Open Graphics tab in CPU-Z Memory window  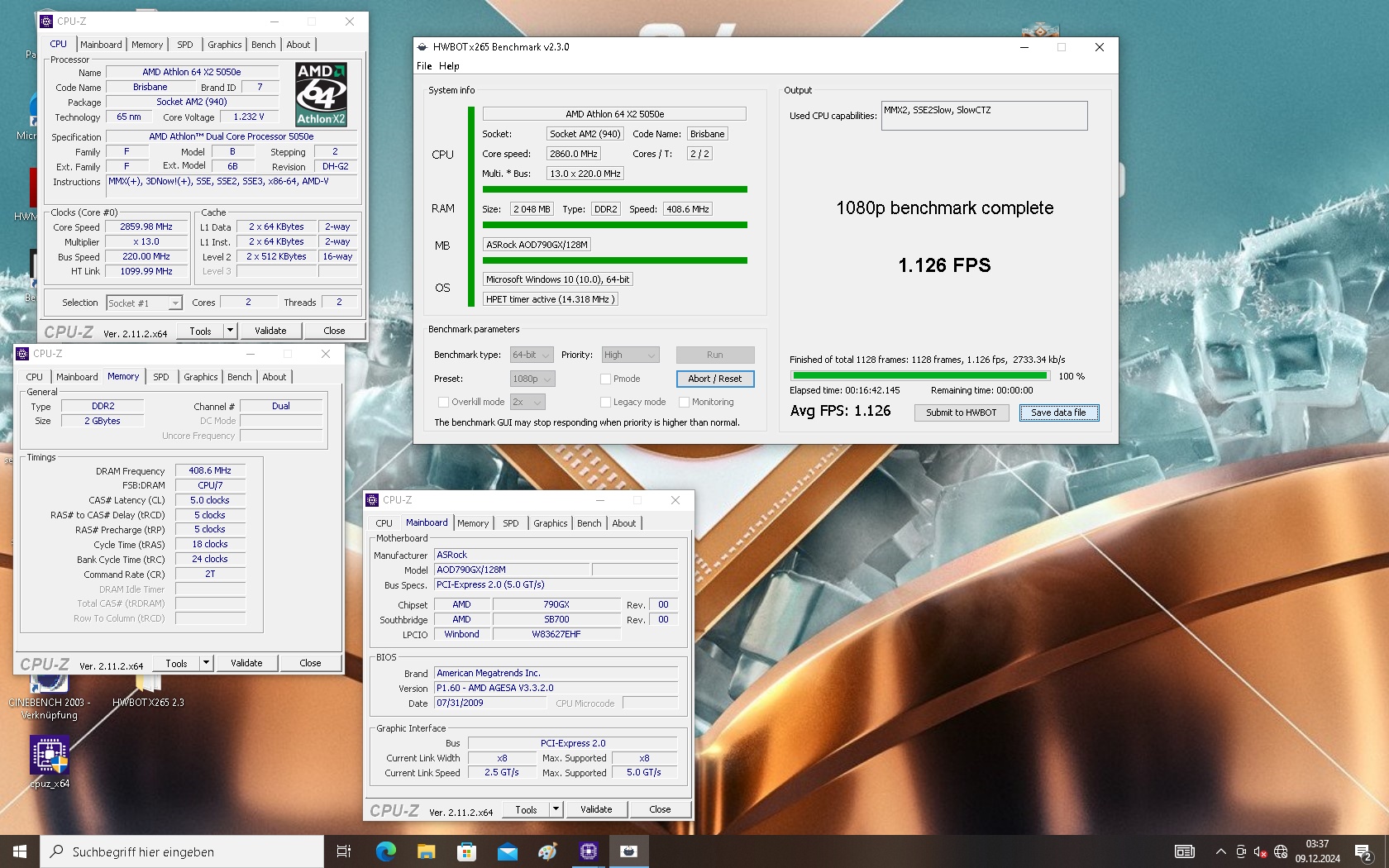(x=201, y=377)
